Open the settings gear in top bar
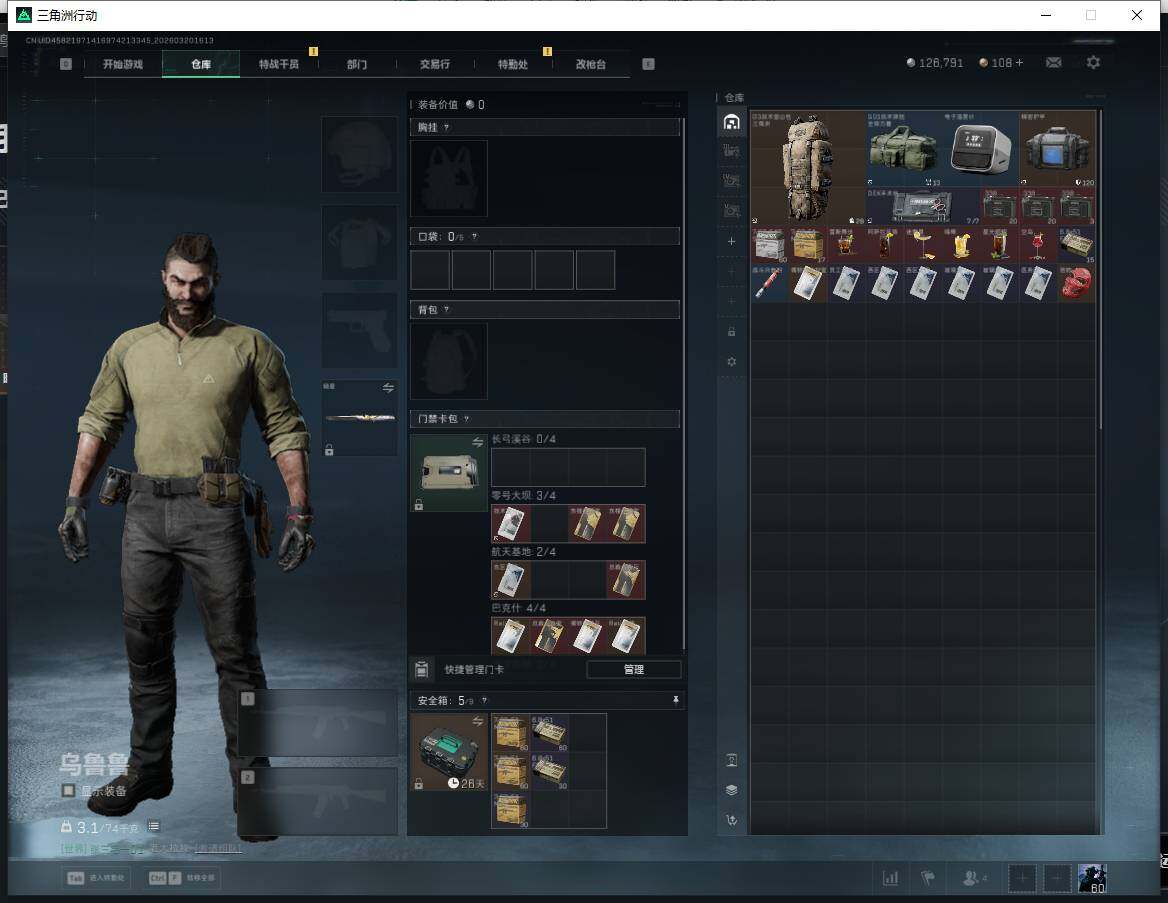This screenshot has height=903, width=1168. (x=1093, y=63)
